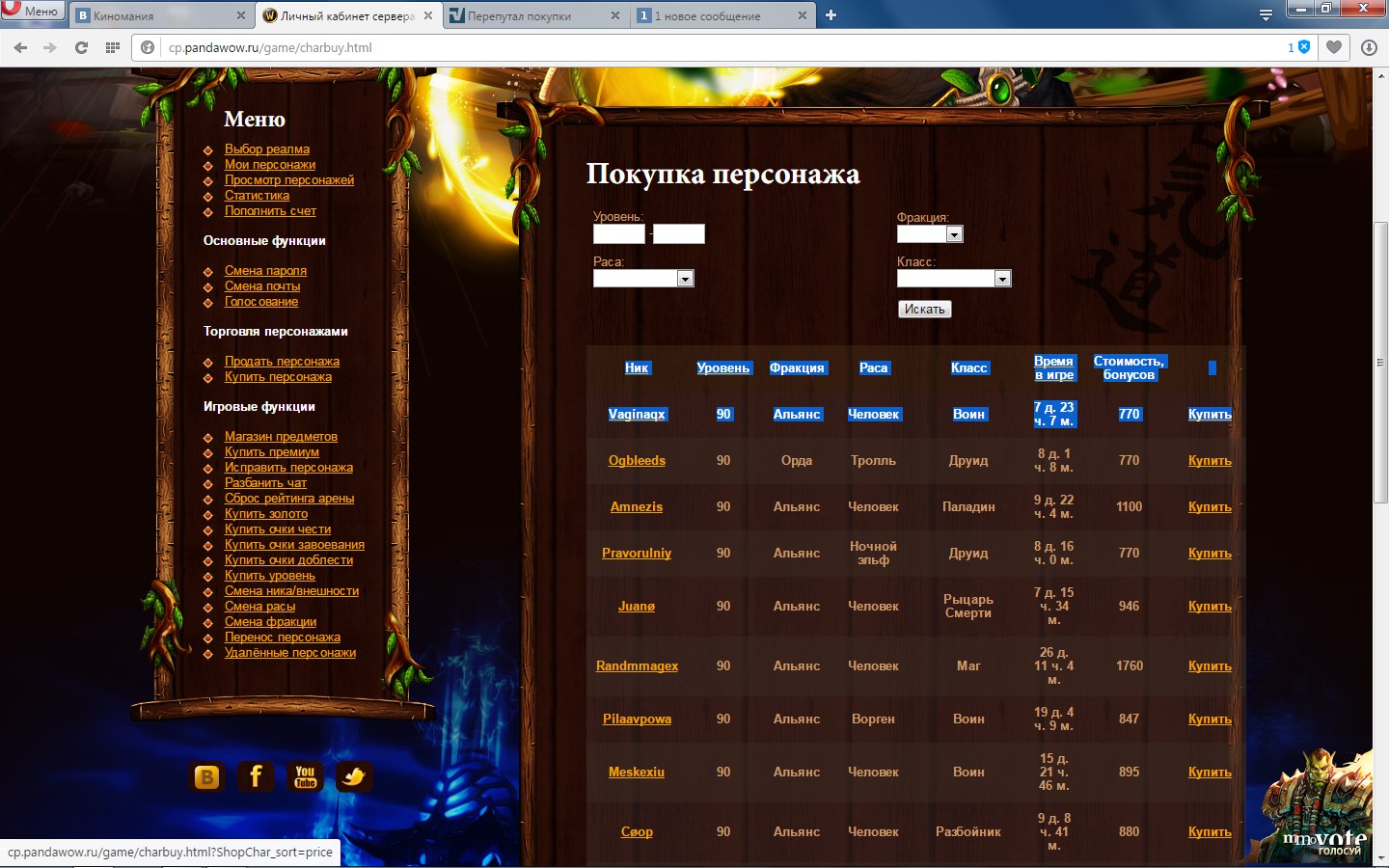Open the Статистика menu link
1389x868 pixels.
point(257,196)
